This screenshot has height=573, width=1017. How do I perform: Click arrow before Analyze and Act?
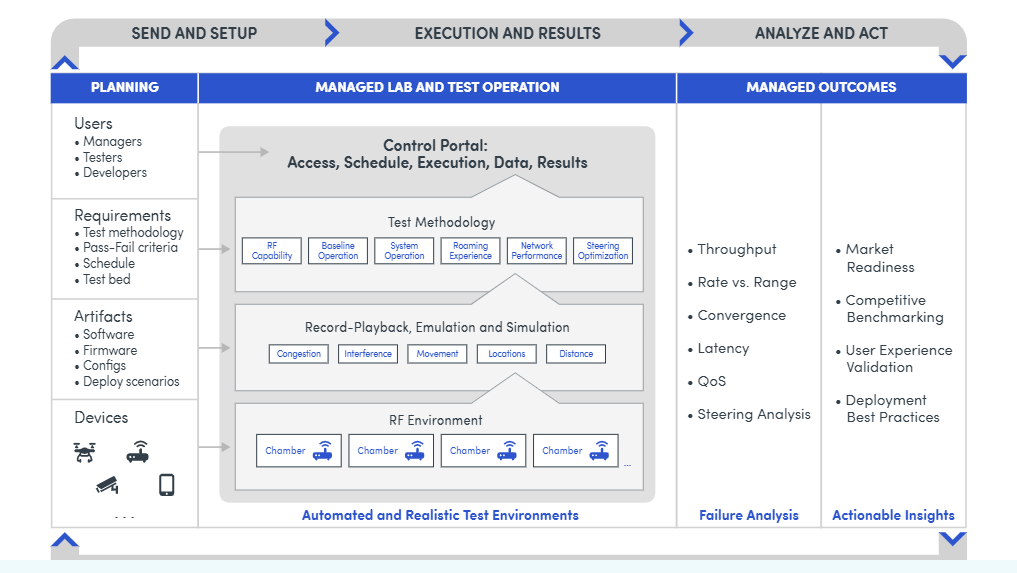686,33
